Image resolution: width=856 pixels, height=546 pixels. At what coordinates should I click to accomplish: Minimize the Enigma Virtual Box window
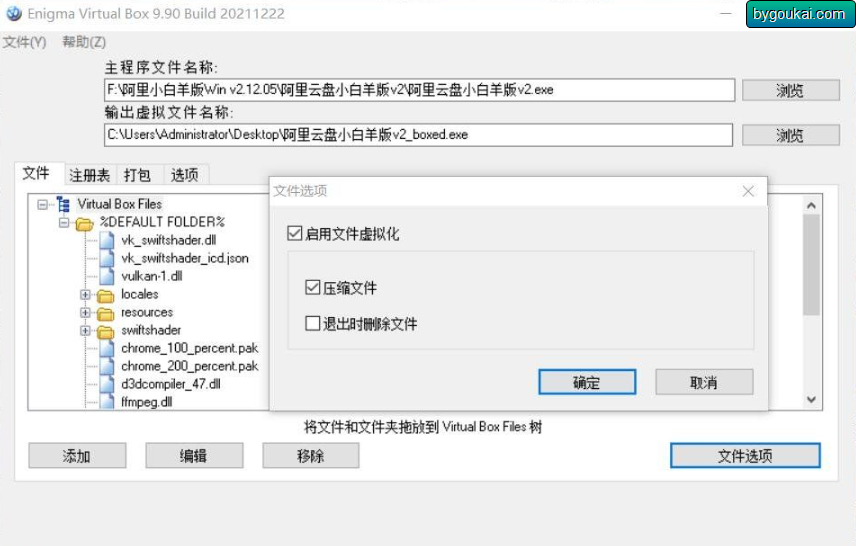726,14
